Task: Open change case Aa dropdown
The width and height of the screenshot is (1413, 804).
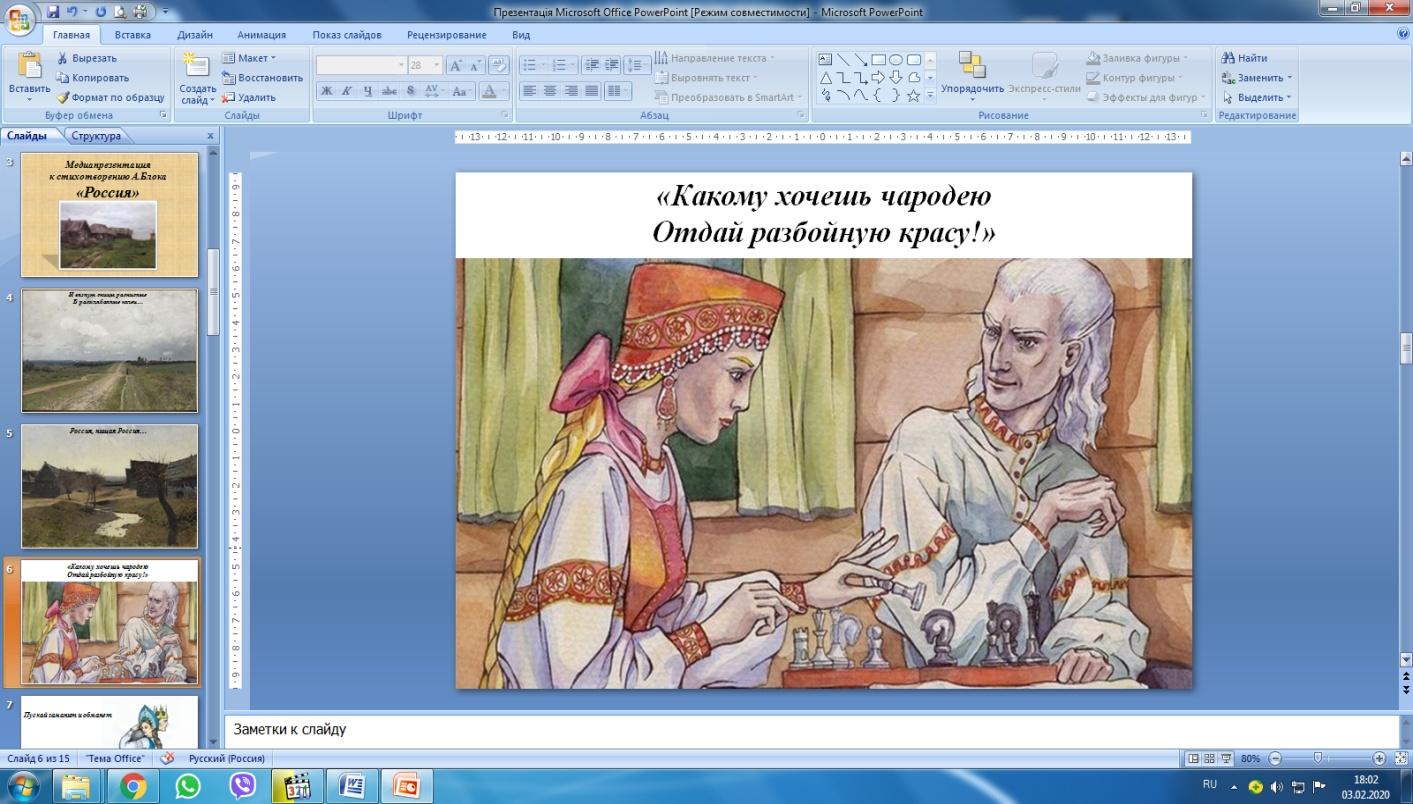Action: click(x=460, y=91)
